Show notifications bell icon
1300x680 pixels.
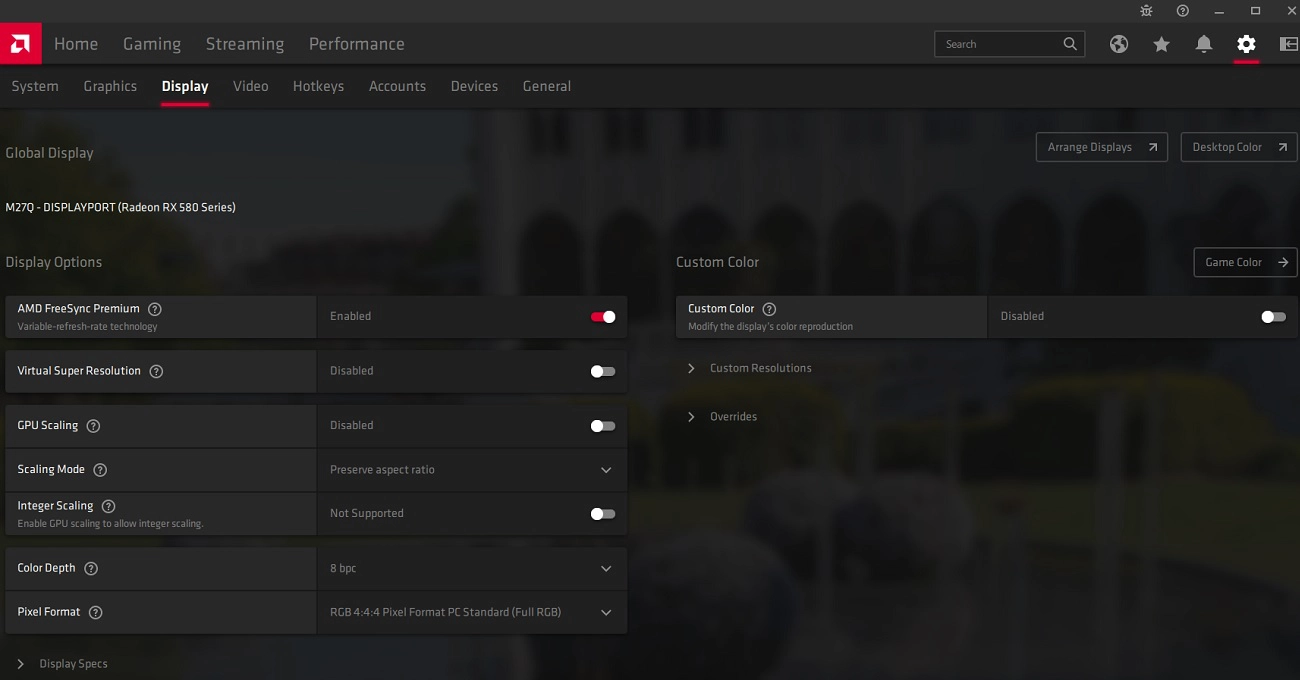tap(1204, 44)
